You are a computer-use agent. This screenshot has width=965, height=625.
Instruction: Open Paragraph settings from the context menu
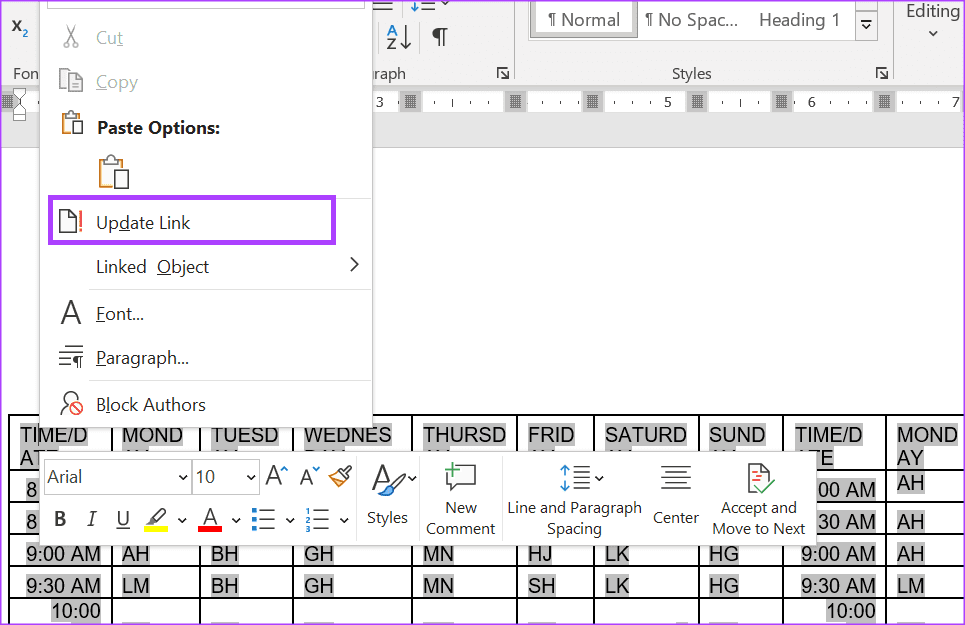[141, 357]
